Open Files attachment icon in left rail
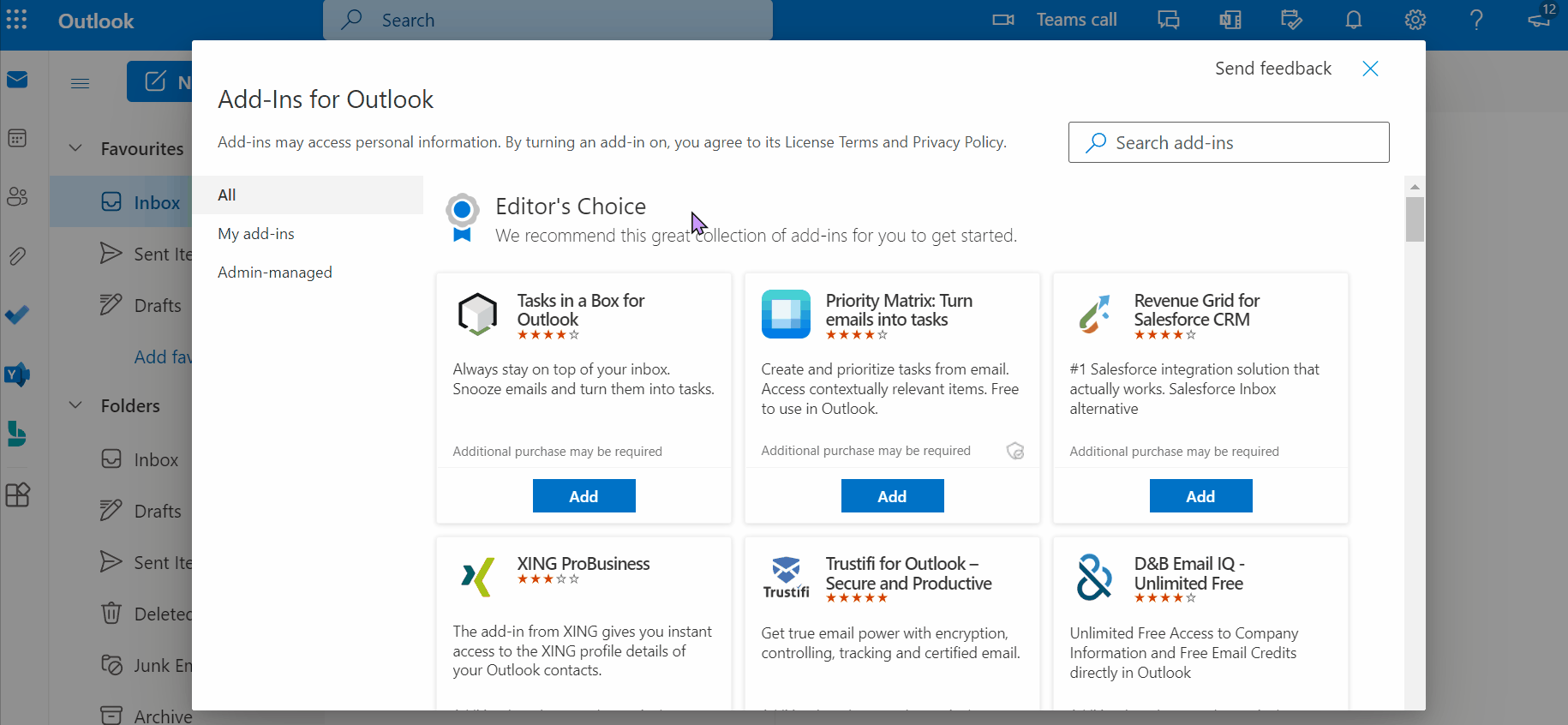The height and width of the screenshot is (725, 1568). coord(17,256)
